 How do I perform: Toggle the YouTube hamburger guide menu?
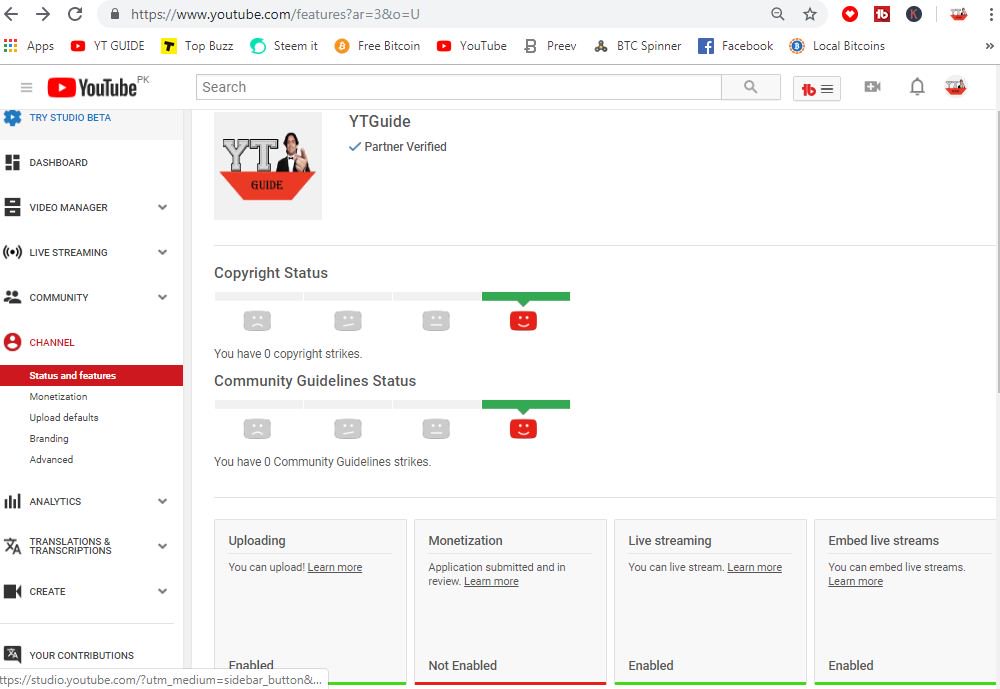[26, 87]
